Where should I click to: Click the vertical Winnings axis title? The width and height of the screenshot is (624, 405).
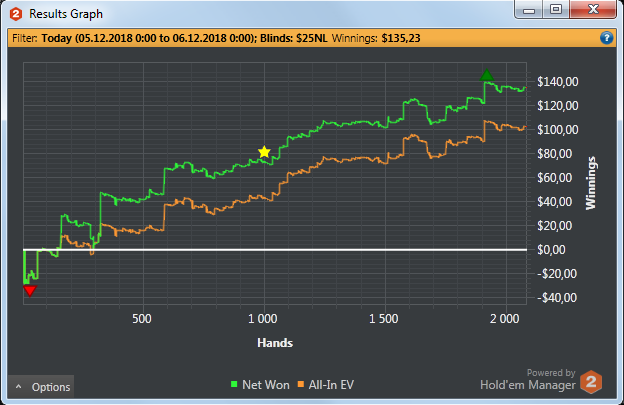point(591,183)
